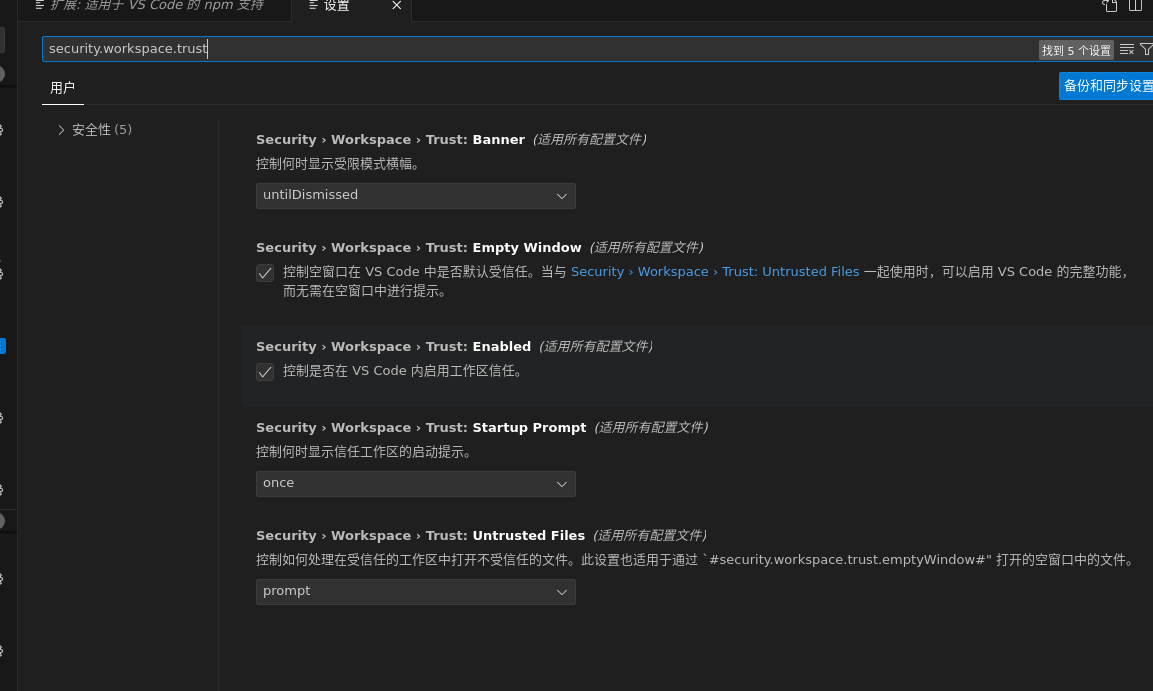The height and width of the screenshot is (691, 1153).
Task: Click the 找到 5 个设置 results badge
Action: (x=1076, y=50)
